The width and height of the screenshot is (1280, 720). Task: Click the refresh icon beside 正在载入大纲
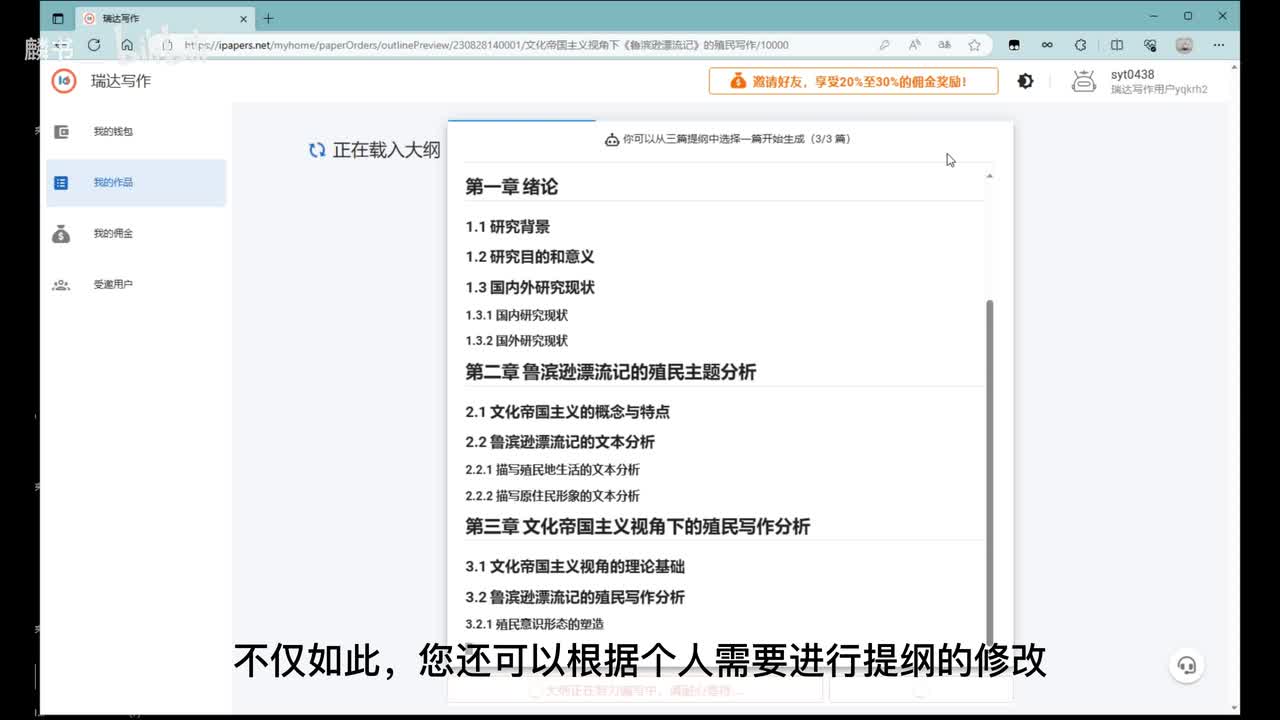pyautogui.click(x=317, y=150)
